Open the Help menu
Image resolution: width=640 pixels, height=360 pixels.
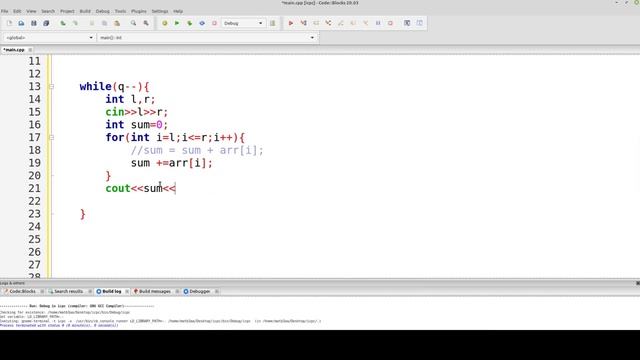click(x=178, y=11)
